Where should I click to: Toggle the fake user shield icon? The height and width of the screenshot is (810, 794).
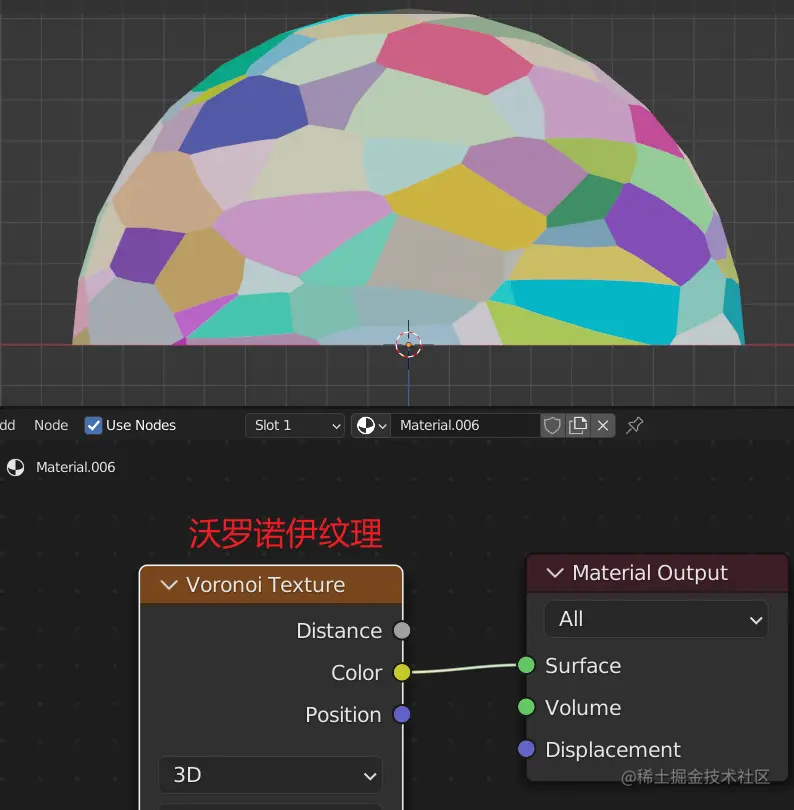click(552, 426)
